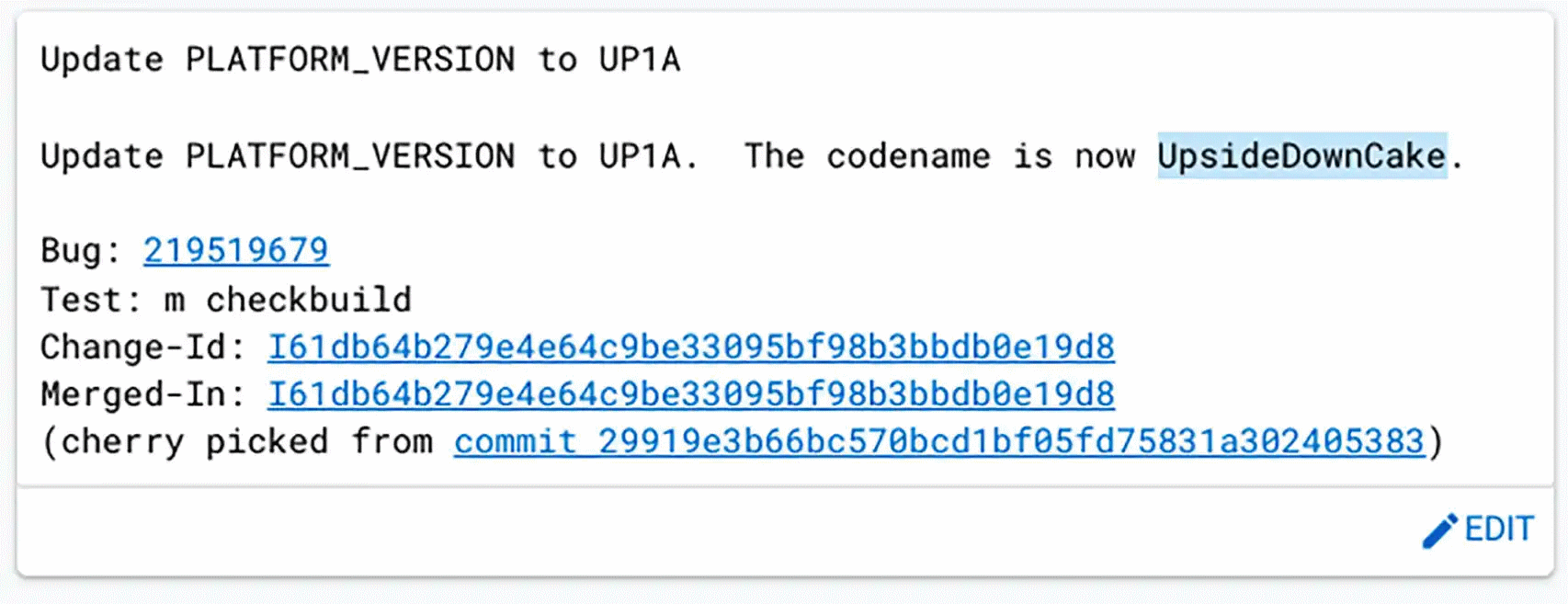Click the word 'codename' in the description
This screenshot has width=1568, height=604.
[x=908, y=156]
